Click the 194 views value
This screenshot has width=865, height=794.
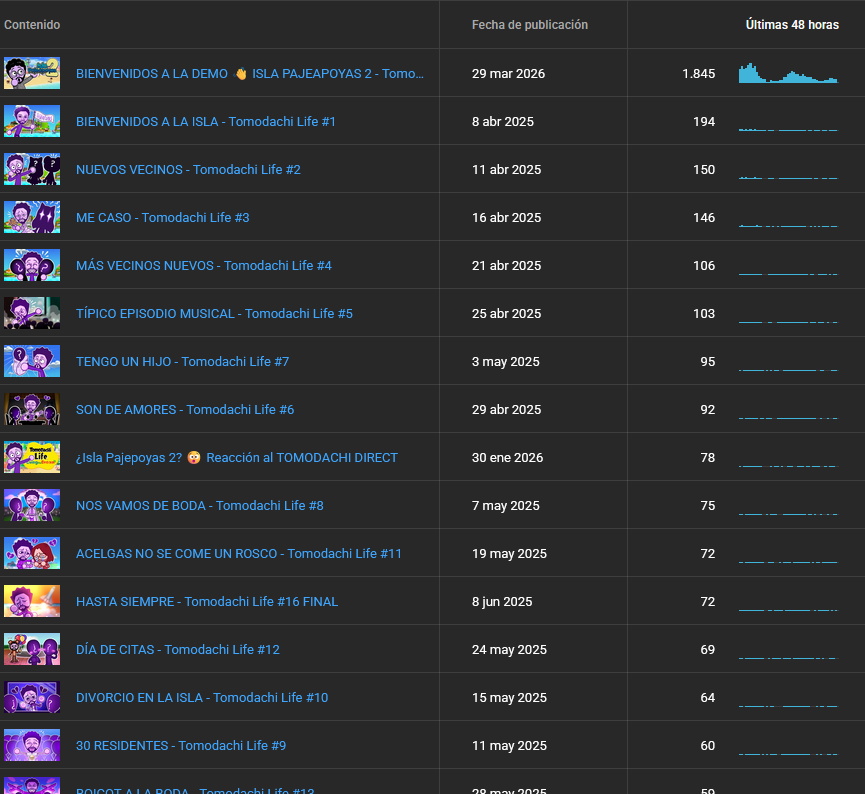click(704, 121)
